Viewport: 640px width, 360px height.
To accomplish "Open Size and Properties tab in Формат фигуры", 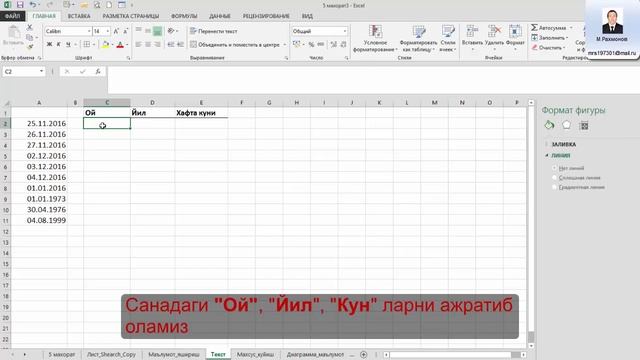I will (x=584, y=125).
